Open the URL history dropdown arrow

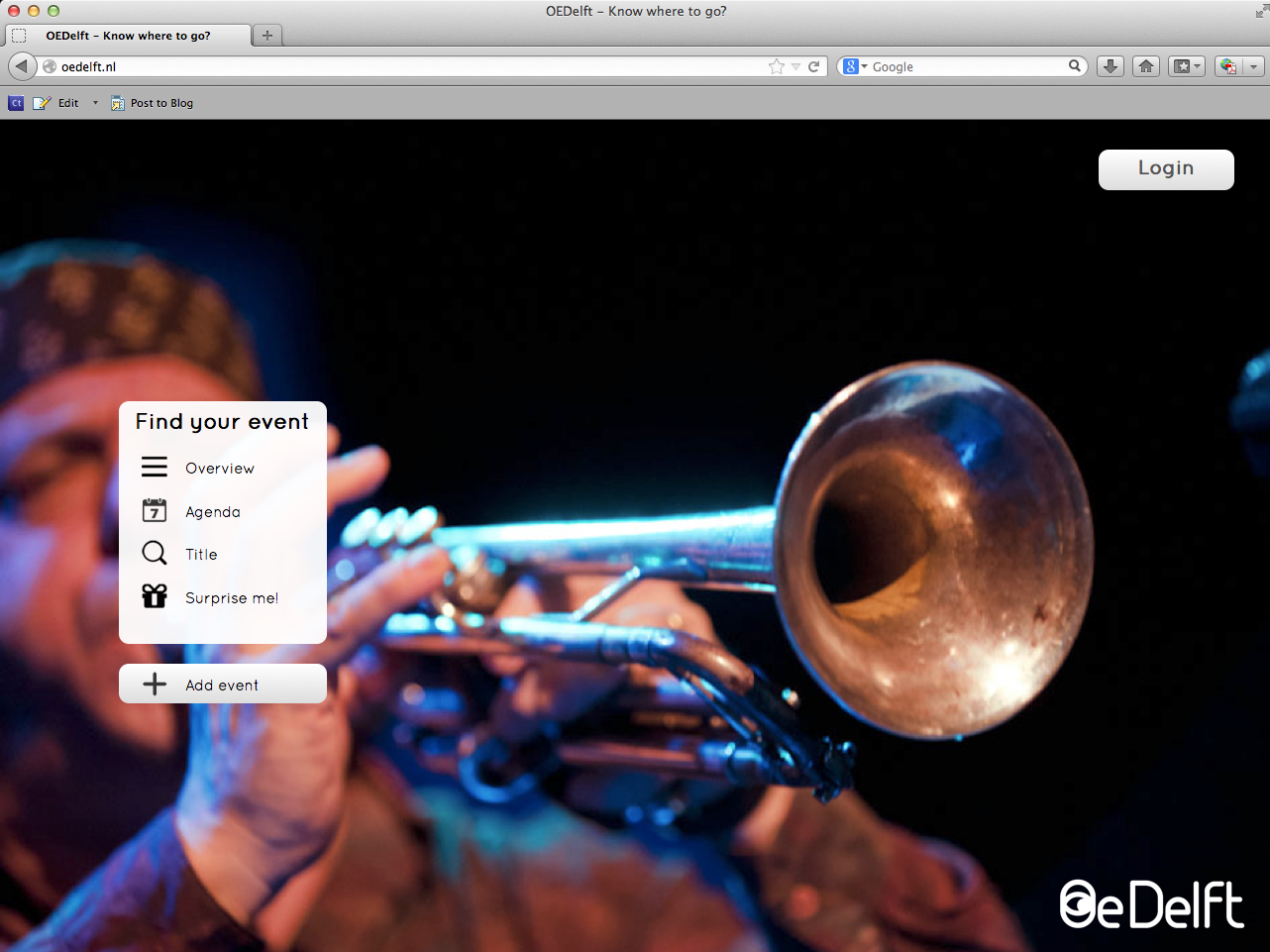click(x=795, y=66)
